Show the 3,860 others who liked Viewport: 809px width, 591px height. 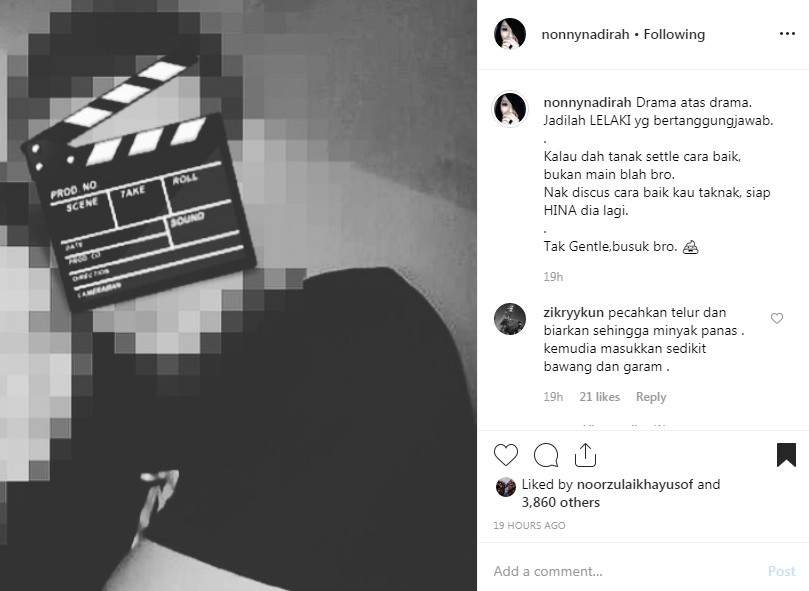pyautogui.click(x=560, y=502)
